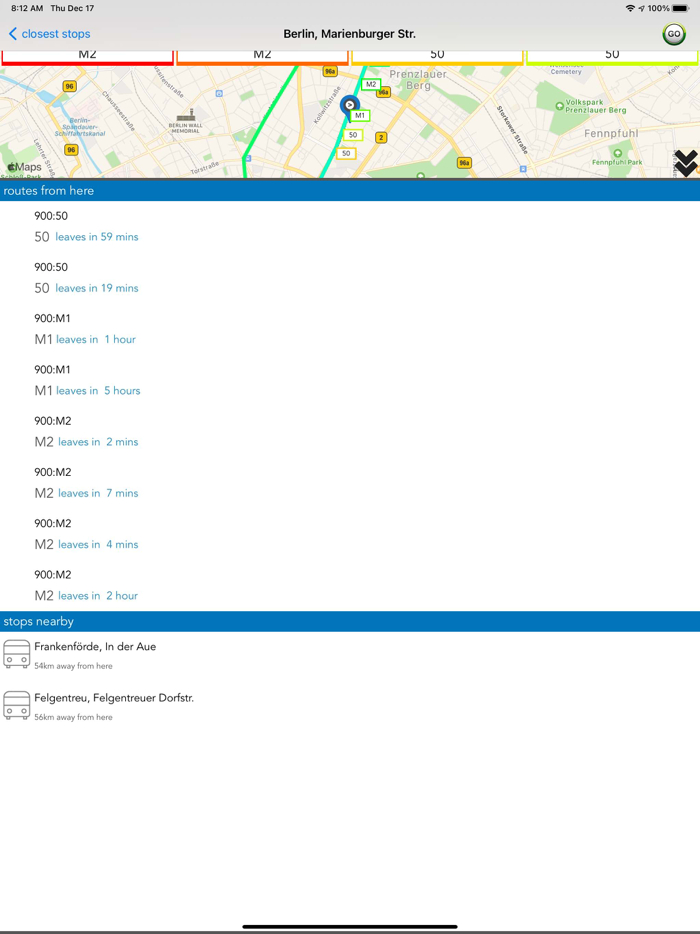
Task: Tap the bus icon beside Felgentreu stop
Action: tap(17, 705)
